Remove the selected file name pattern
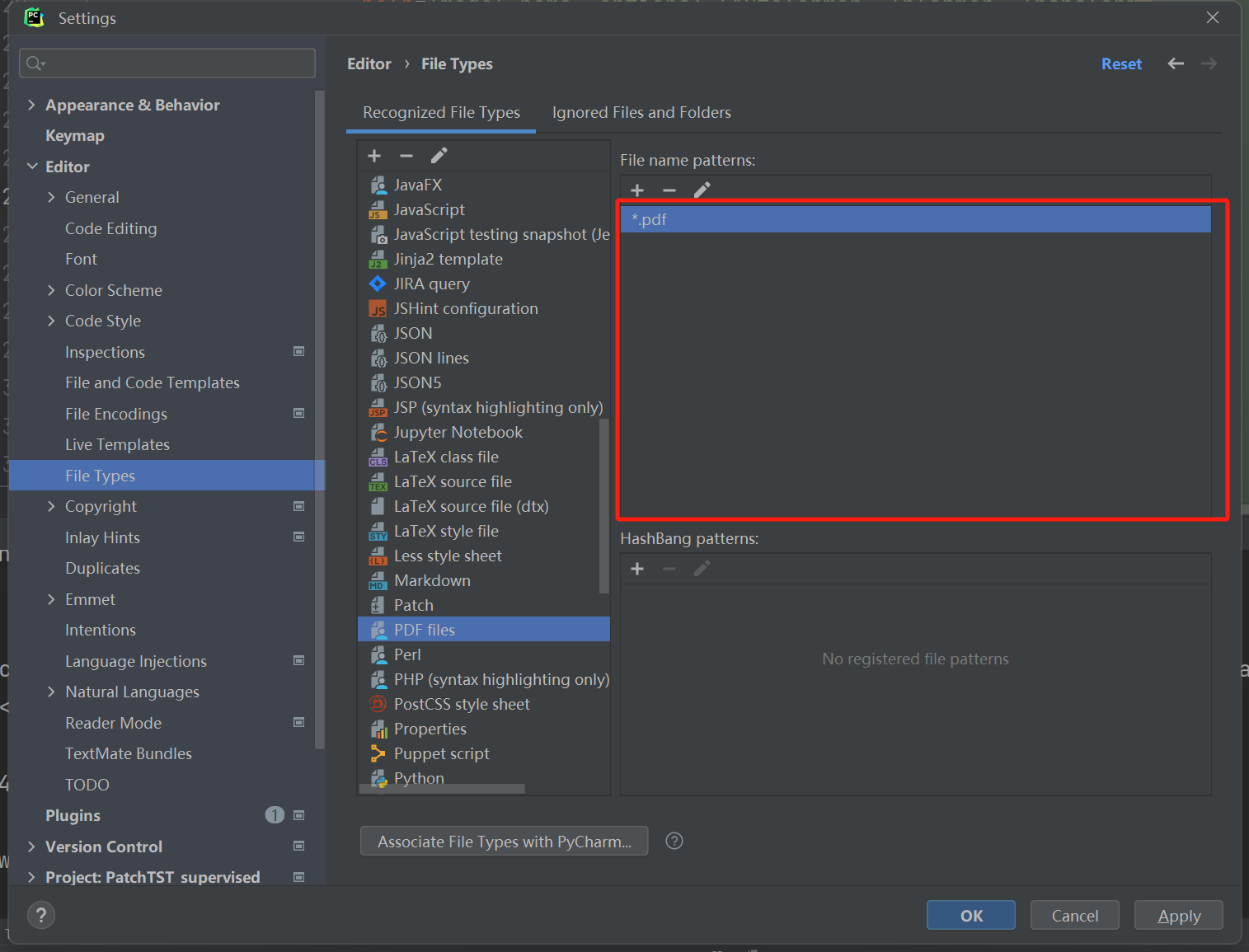 [x=669, y=190]
